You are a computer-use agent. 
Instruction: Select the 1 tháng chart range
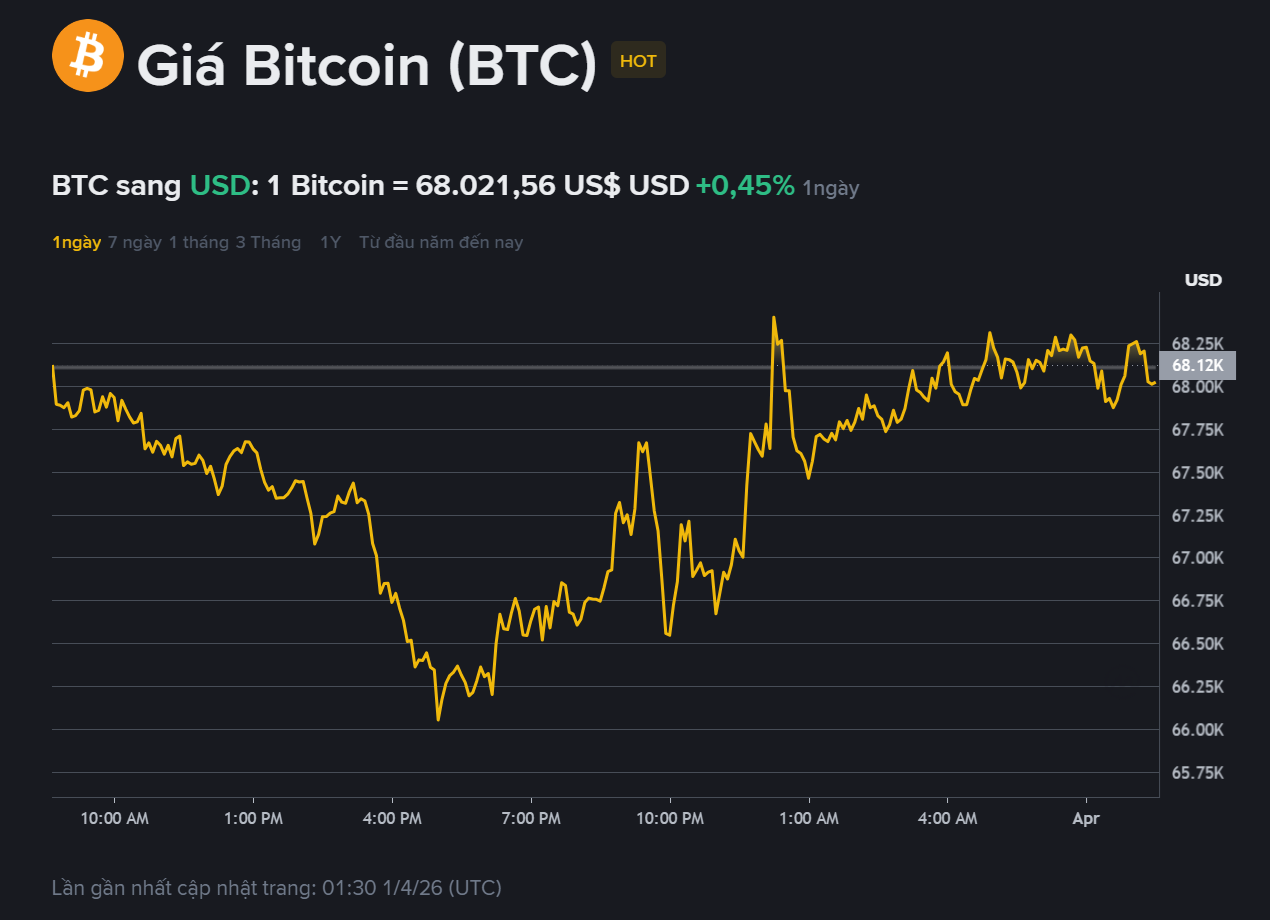(x=198, y=242)
